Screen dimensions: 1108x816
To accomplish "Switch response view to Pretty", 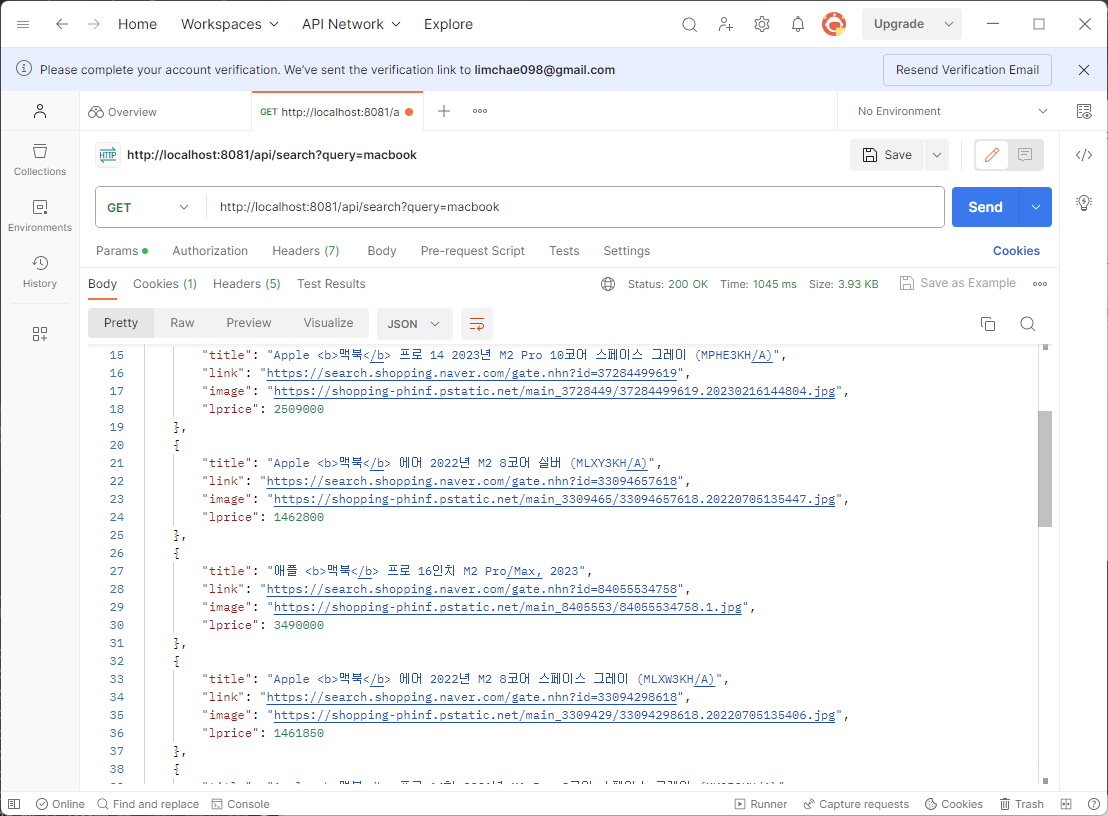I will pyautogui.click(x=121, y=323).
